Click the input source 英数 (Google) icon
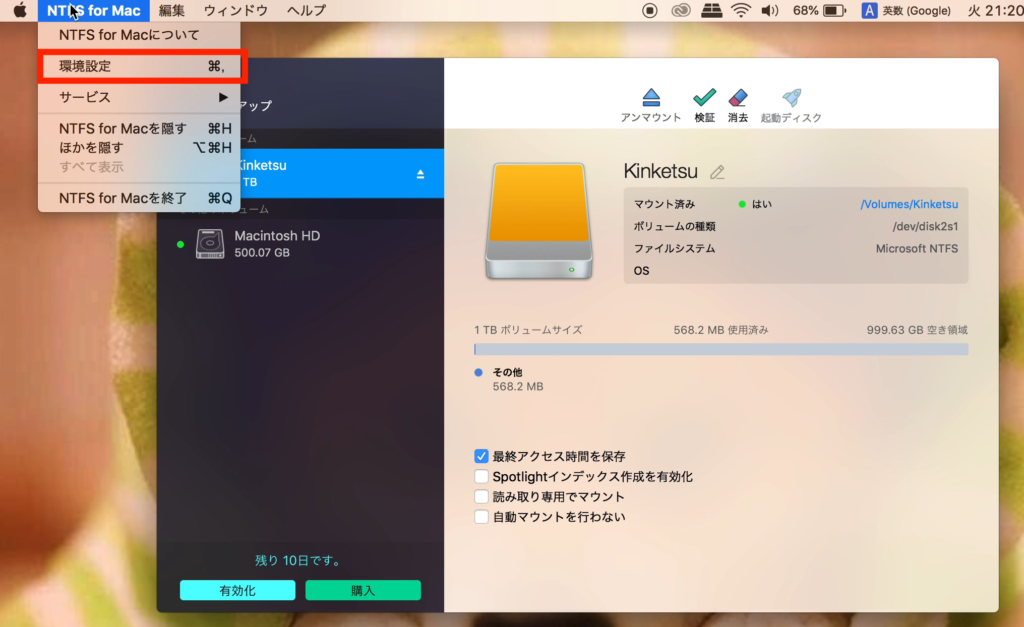This screenshot has width=1024, height=627. [x=869, y=10]
